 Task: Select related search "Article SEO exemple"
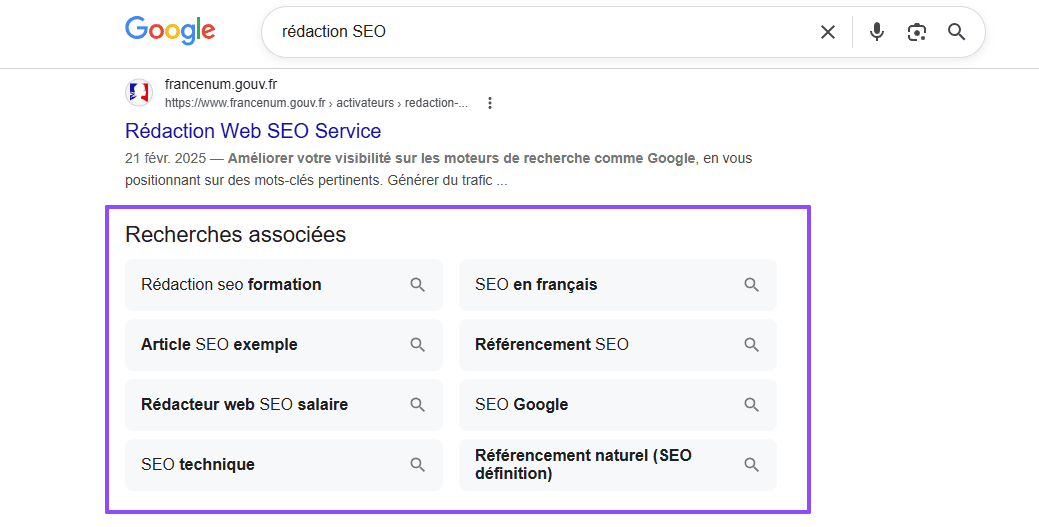click(x=284, y=345)
